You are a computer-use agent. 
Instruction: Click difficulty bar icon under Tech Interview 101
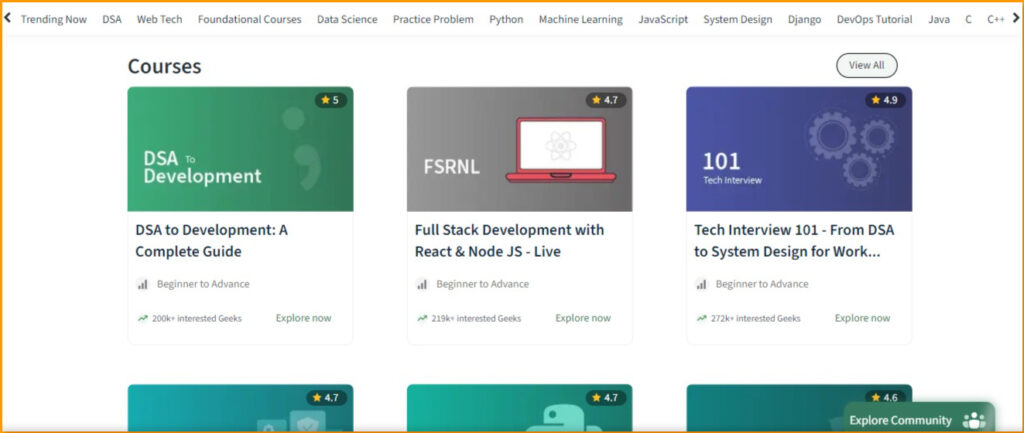click(701, 284)
